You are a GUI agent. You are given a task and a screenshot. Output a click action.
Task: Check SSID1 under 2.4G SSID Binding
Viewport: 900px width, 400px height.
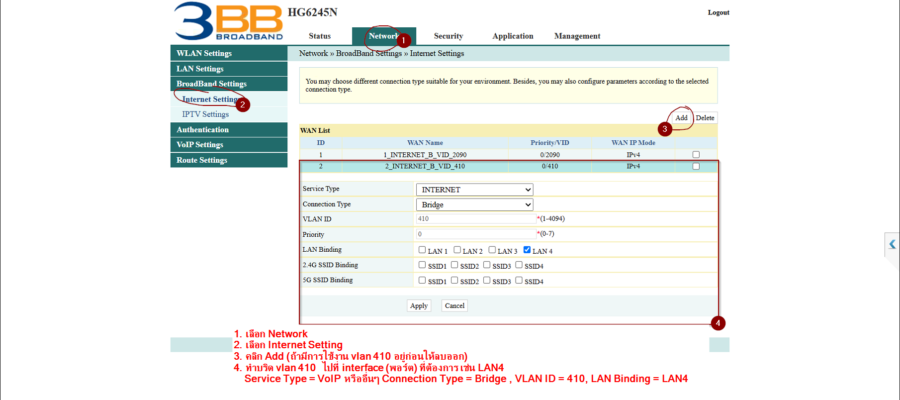click(422, 265)
